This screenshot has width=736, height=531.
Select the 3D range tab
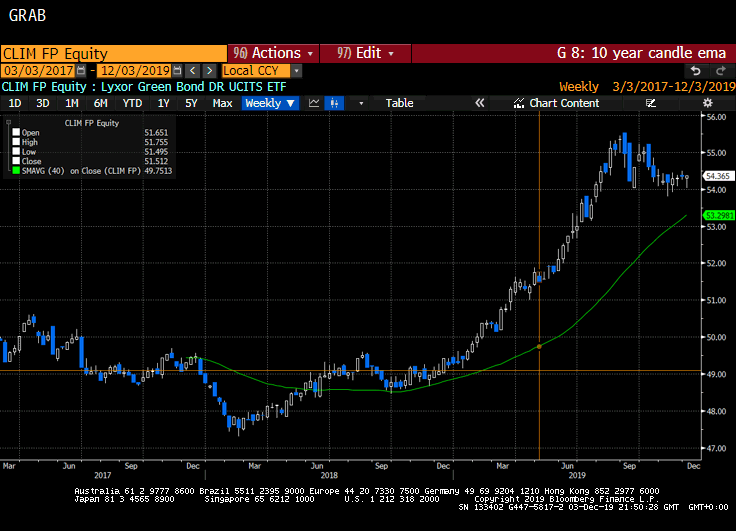[43, 103]
